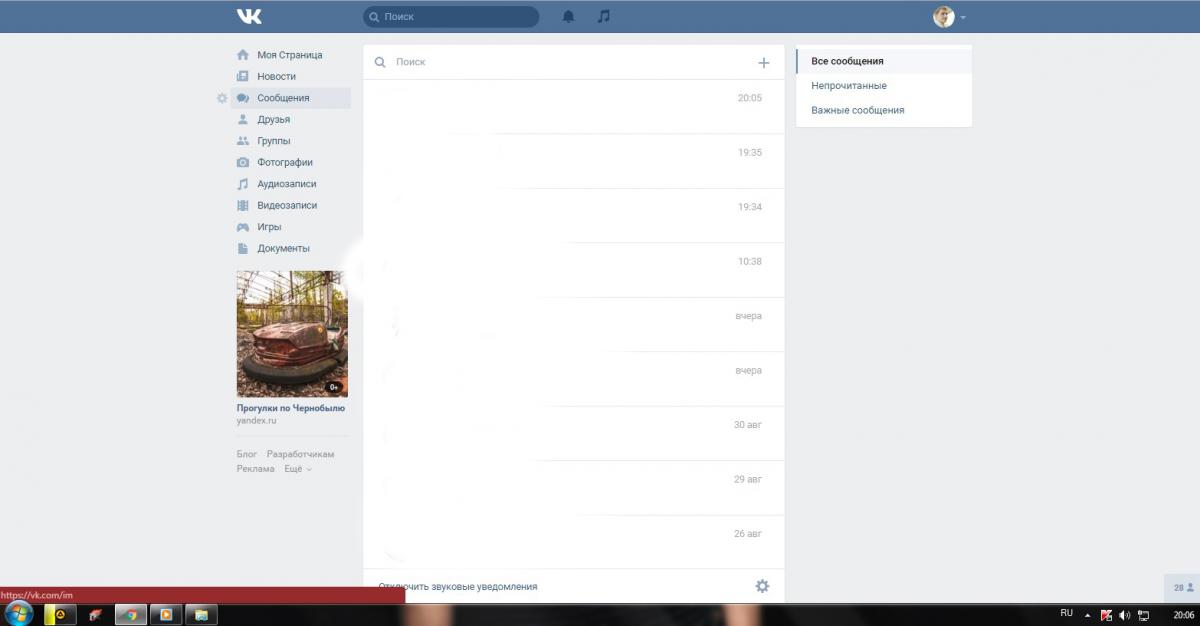Open the Блог footer link

tap(247, 454)
